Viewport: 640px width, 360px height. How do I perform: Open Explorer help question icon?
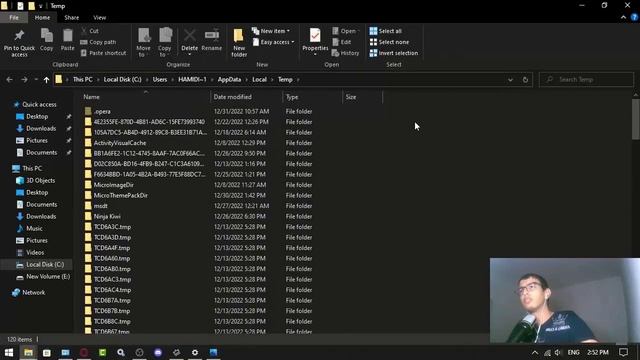[x=634, y=17]
